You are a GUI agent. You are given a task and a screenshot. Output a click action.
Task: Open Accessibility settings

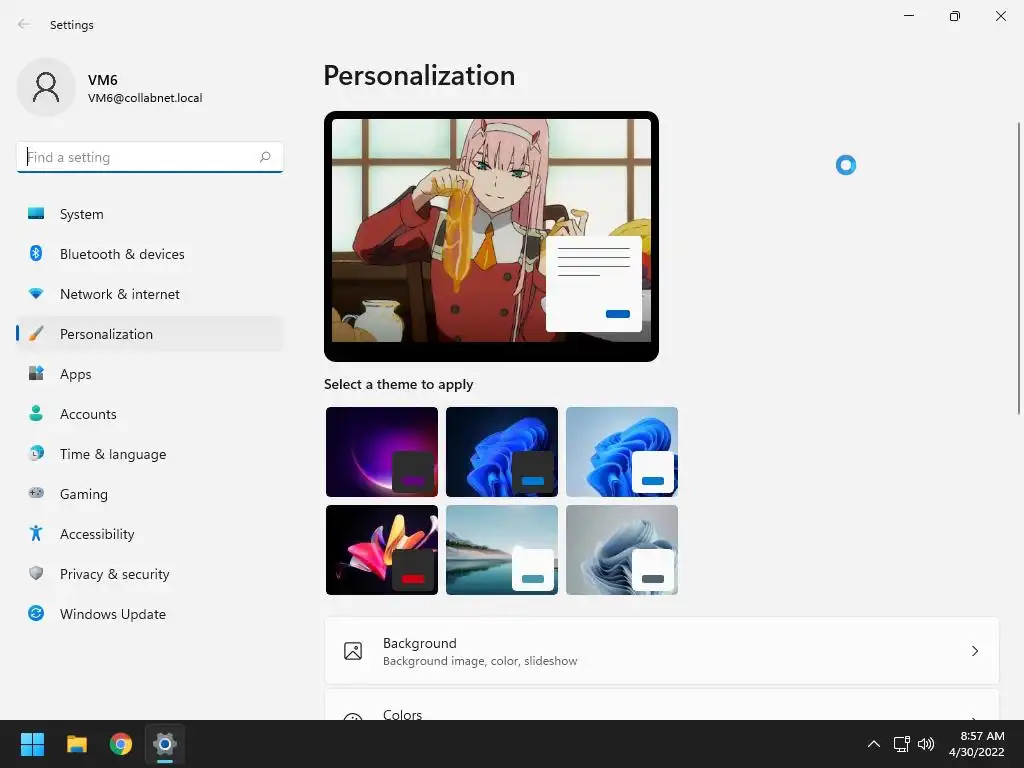tap(150, 534)
